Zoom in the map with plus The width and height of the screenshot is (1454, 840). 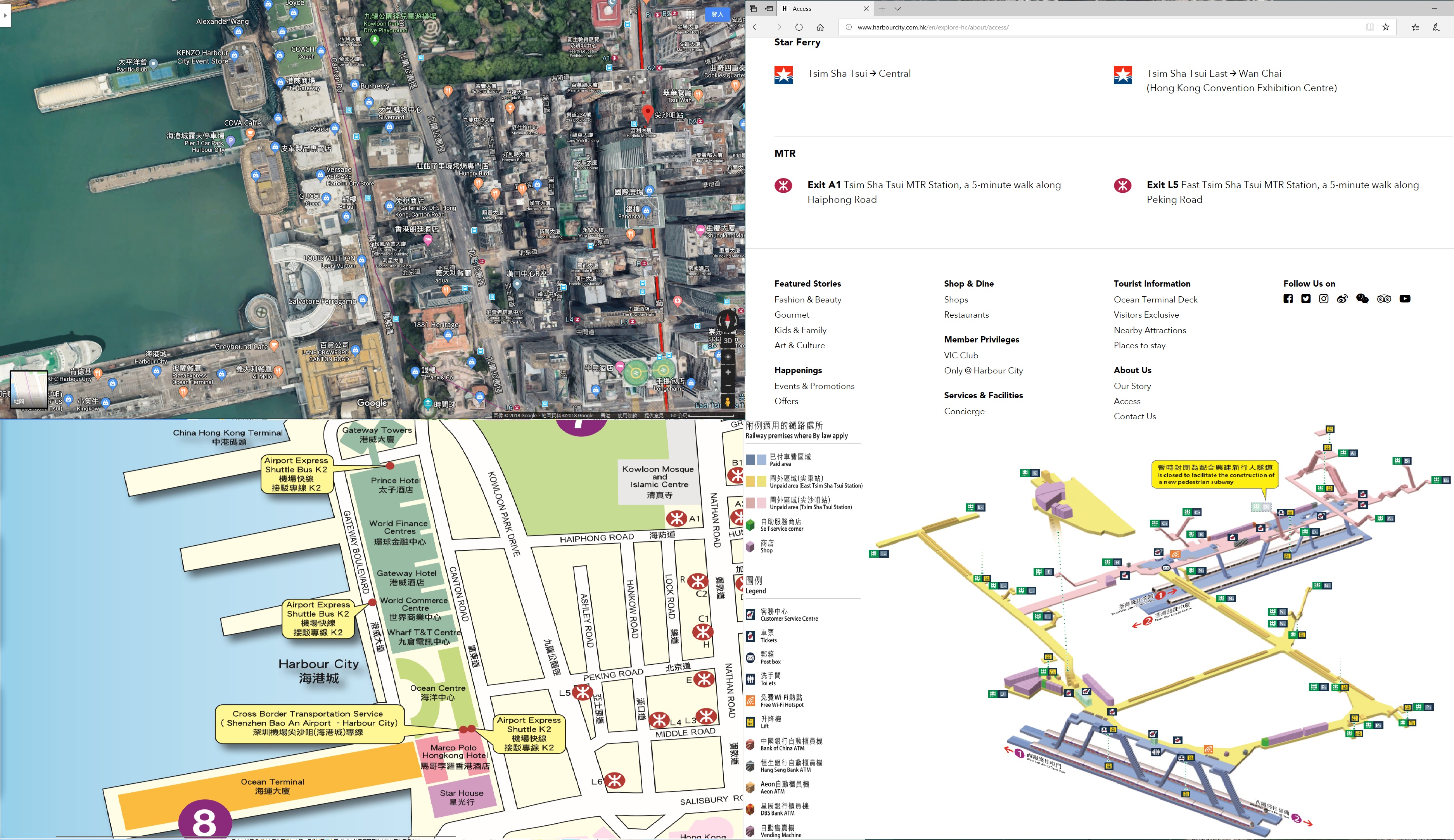pos(728,372)
